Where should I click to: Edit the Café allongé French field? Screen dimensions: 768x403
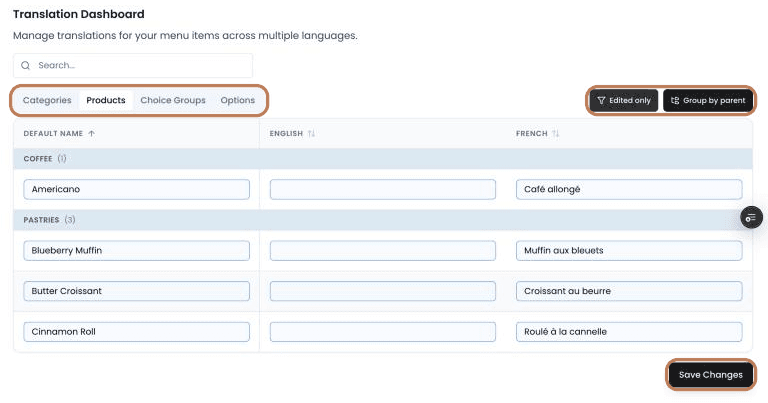click(x=629, y=189)
